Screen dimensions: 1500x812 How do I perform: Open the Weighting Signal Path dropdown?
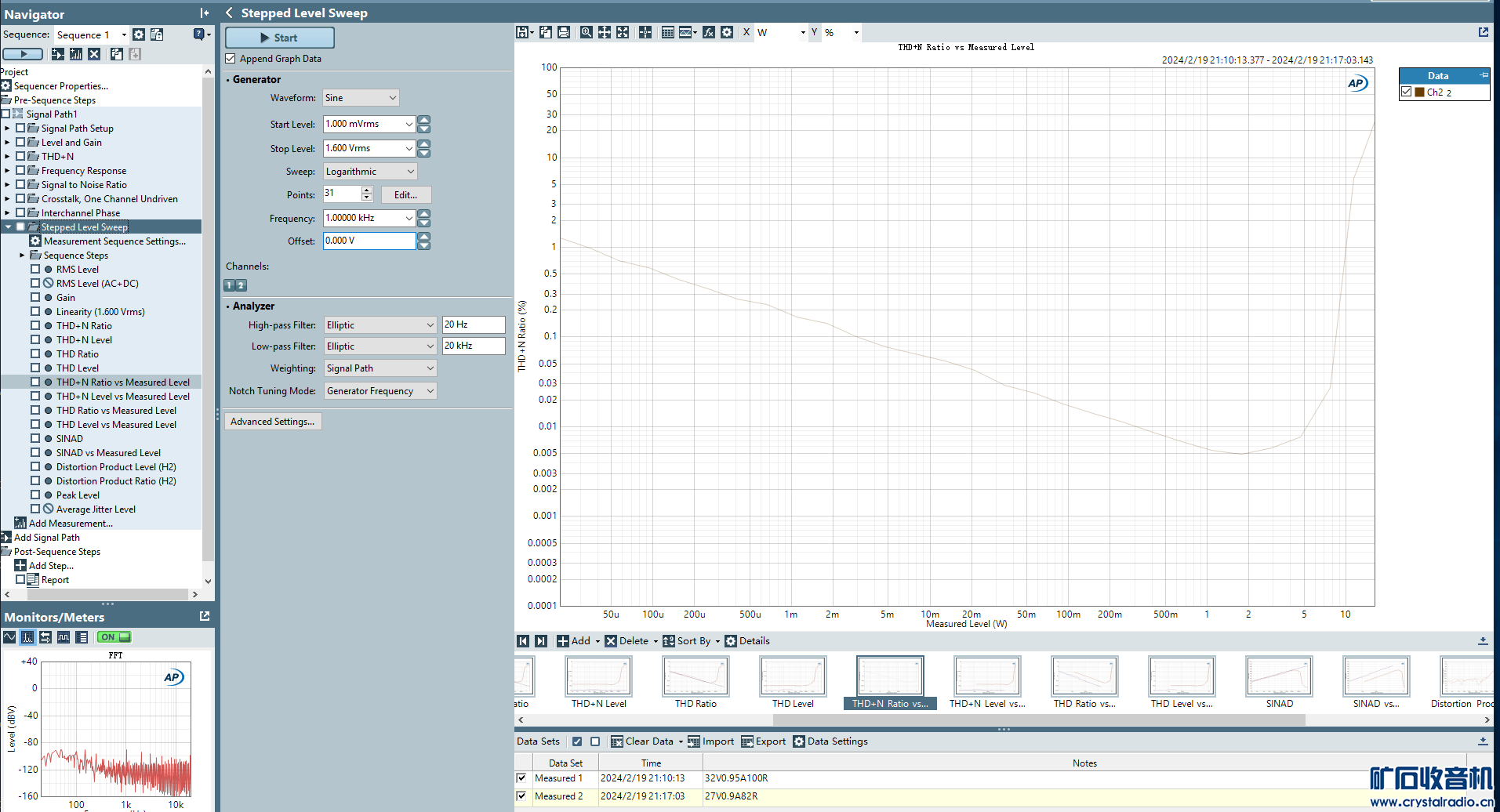click(380, 368)
